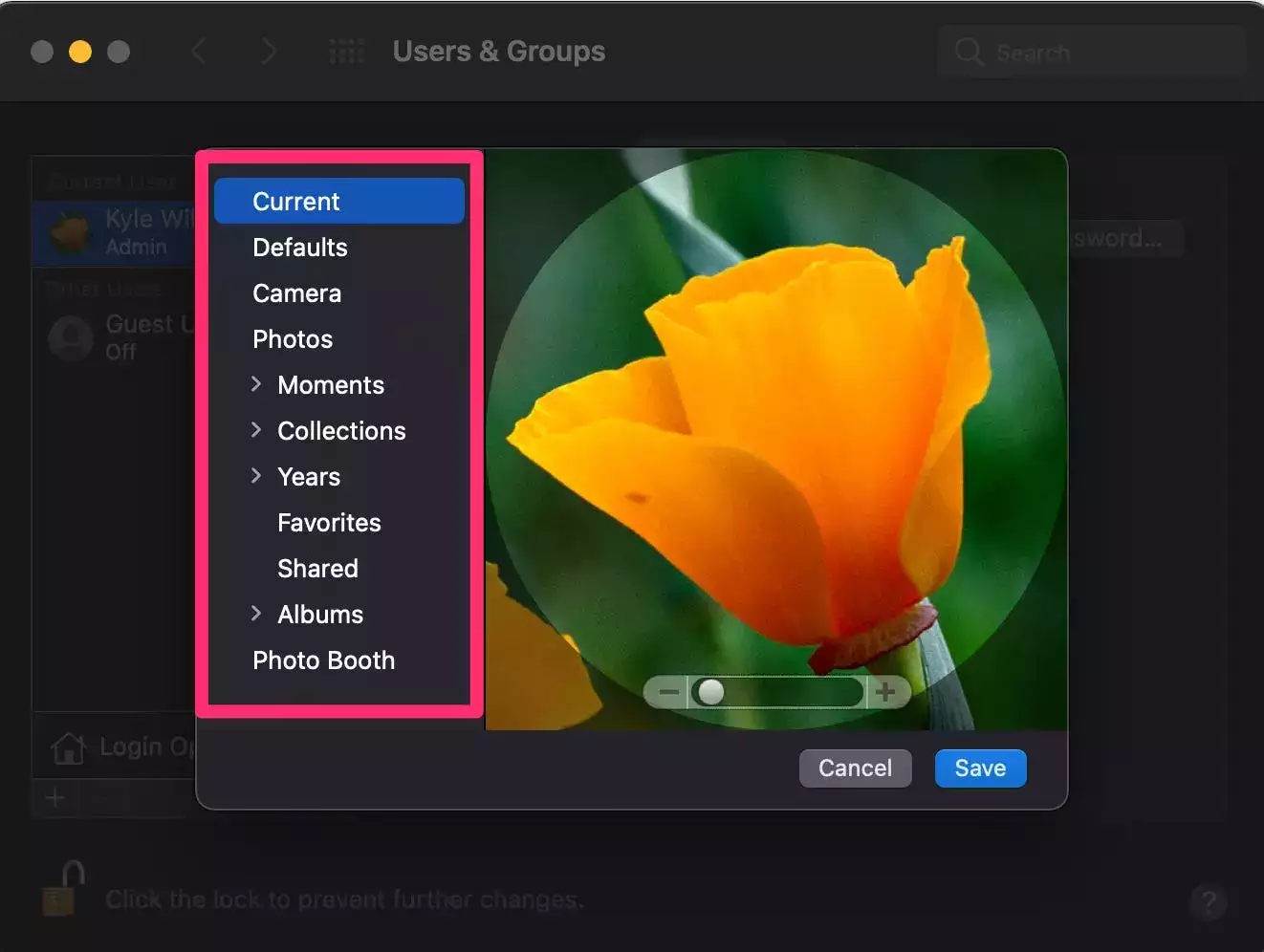Viewport: 1264px width, 952px height.
Task: Expand the Years disclosure chevron
Action: (256, 476)
